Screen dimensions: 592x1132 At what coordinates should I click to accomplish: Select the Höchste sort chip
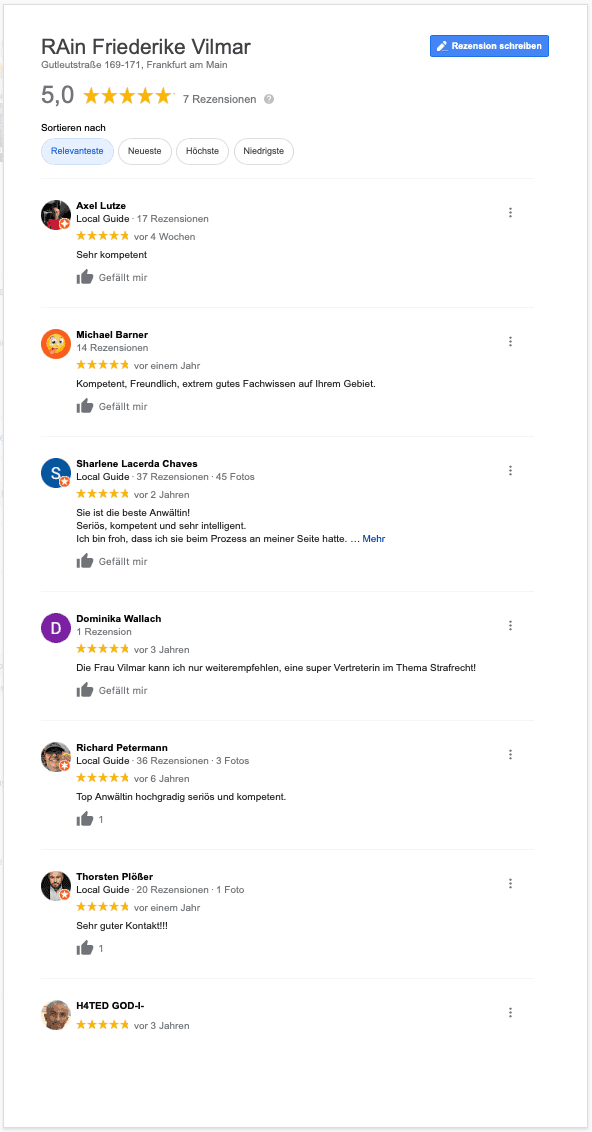click(202, 152)
